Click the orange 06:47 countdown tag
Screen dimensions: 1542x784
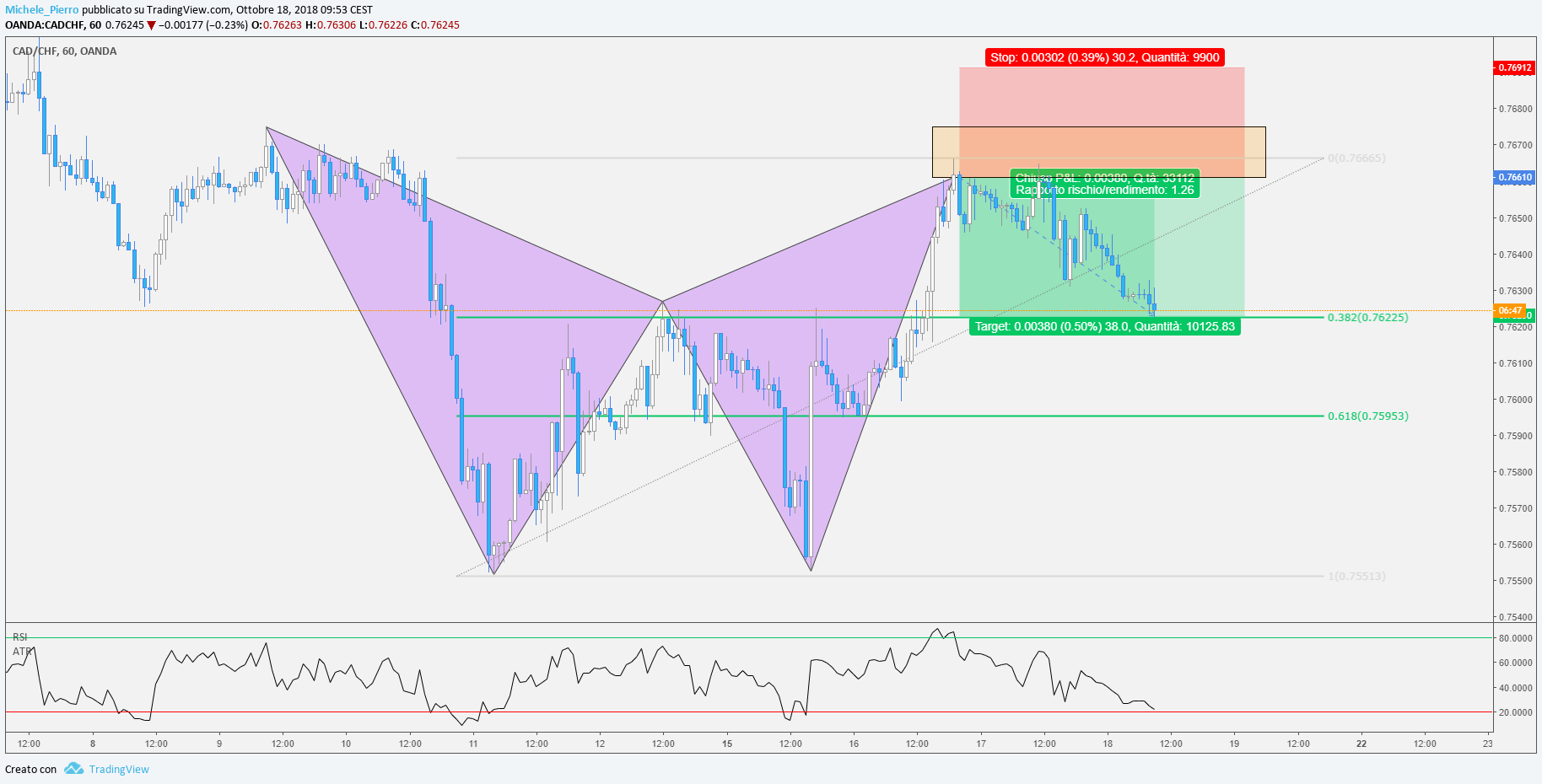[1509, 310]
